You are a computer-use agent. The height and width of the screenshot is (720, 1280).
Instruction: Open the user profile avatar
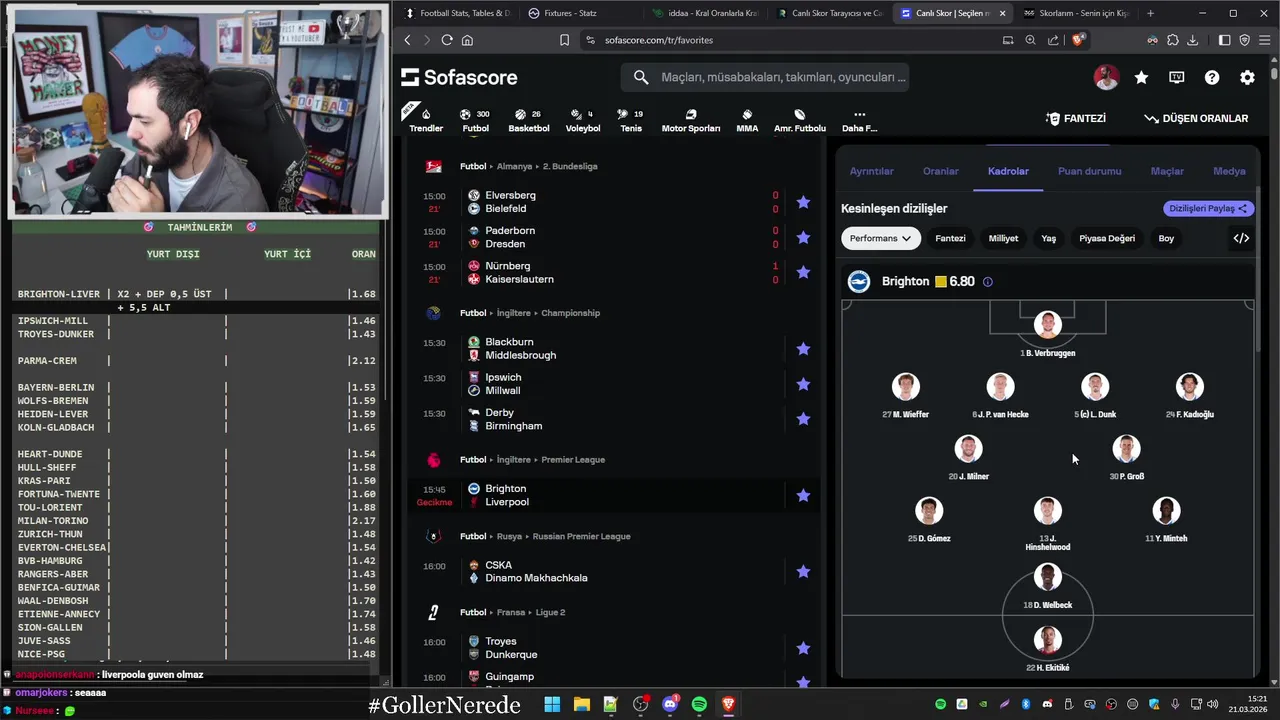[1106, 77]
